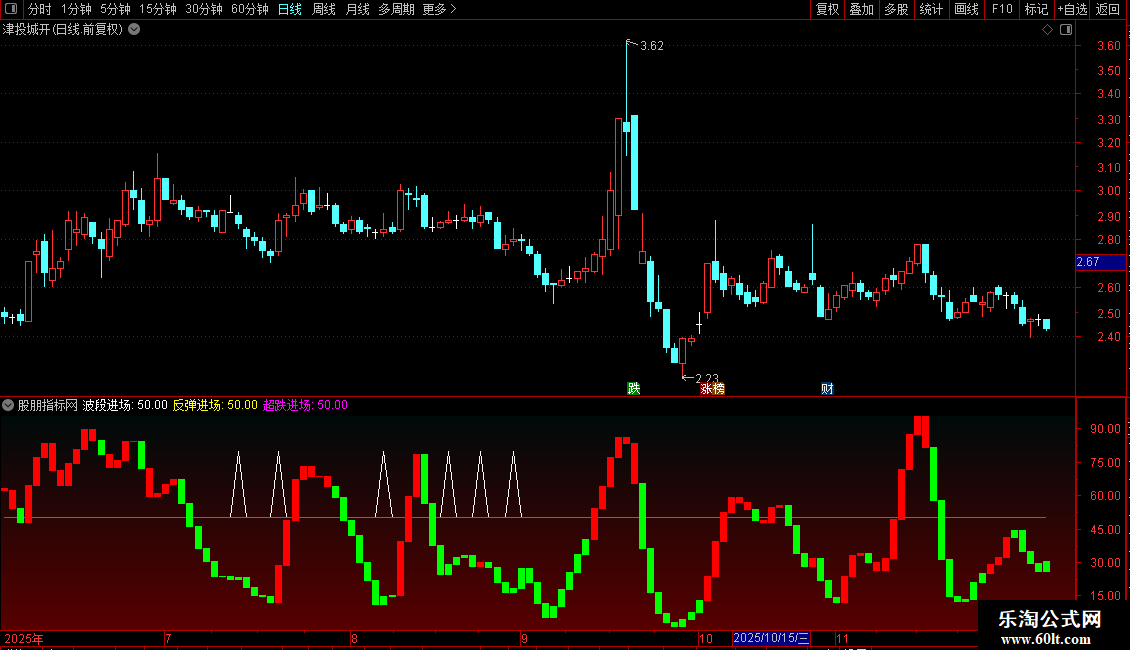
Task: Select the 15分钟 period
Action: click(x=157, y=9)
